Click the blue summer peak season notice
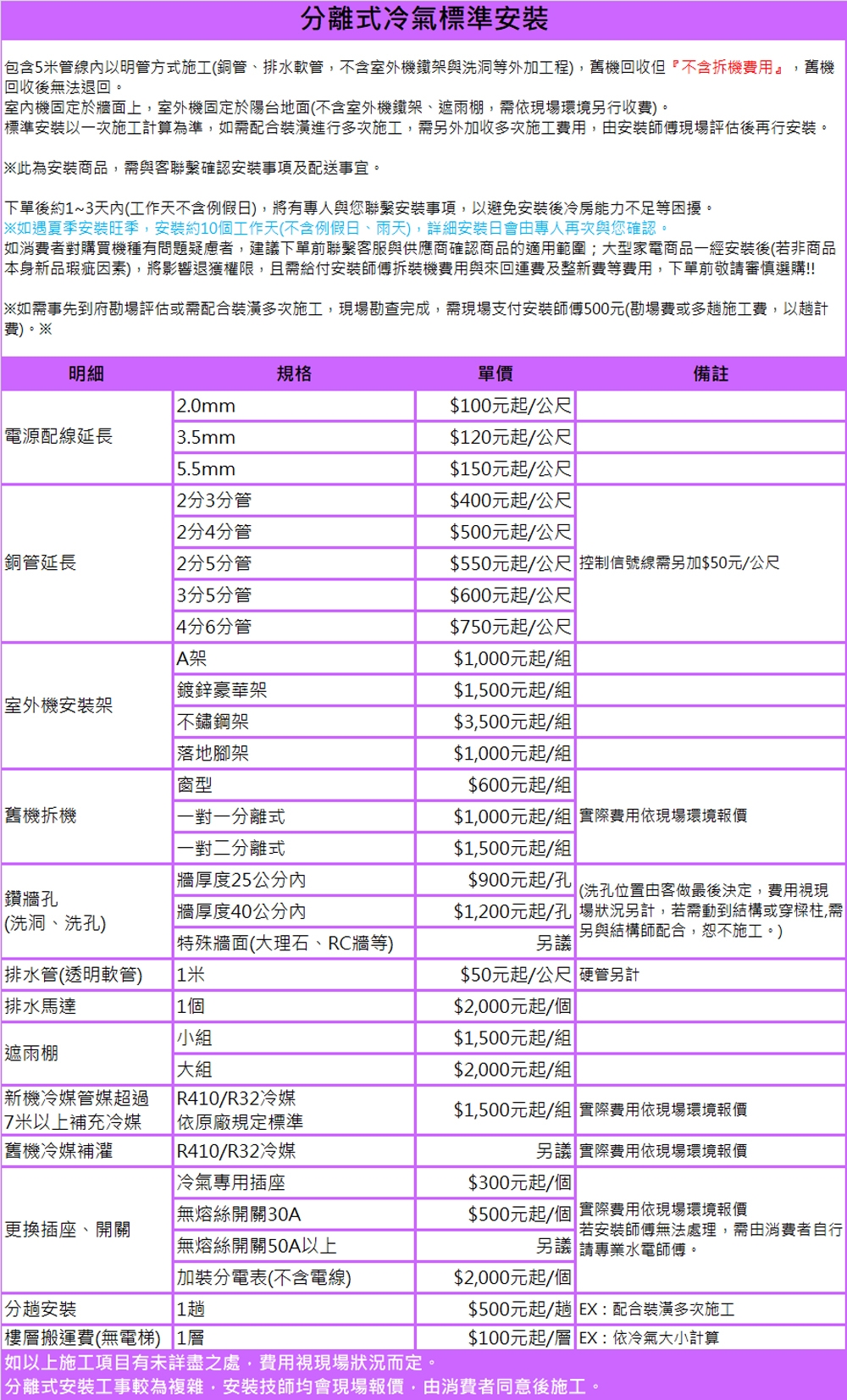Image resolution: width=847 pixels, height=1400 pixels. (336, 228)
